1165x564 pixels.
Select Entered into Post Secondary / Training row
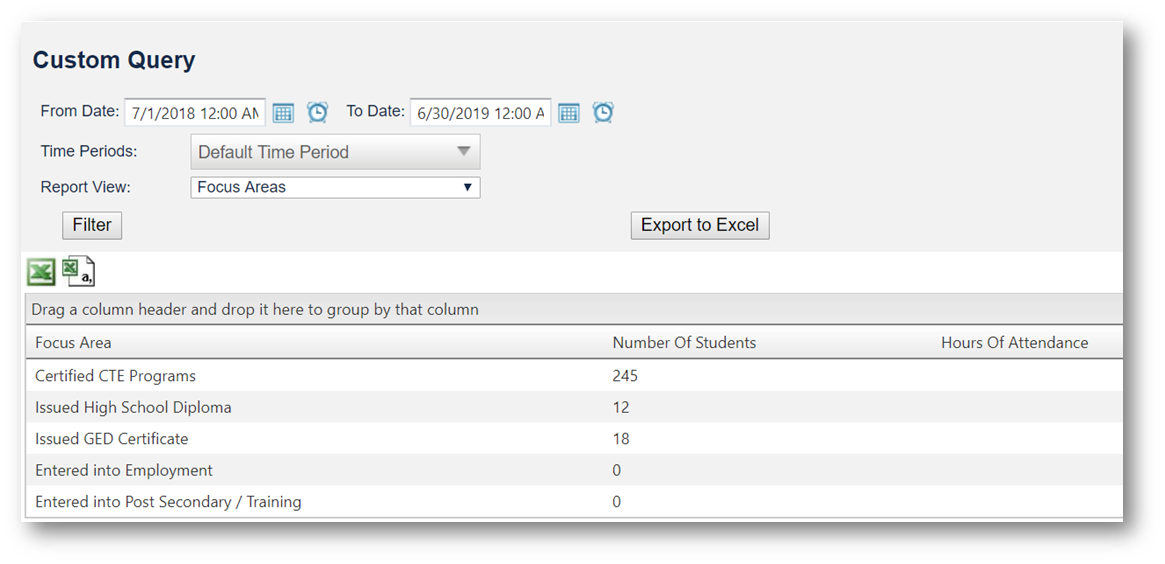tap(168, 501)
